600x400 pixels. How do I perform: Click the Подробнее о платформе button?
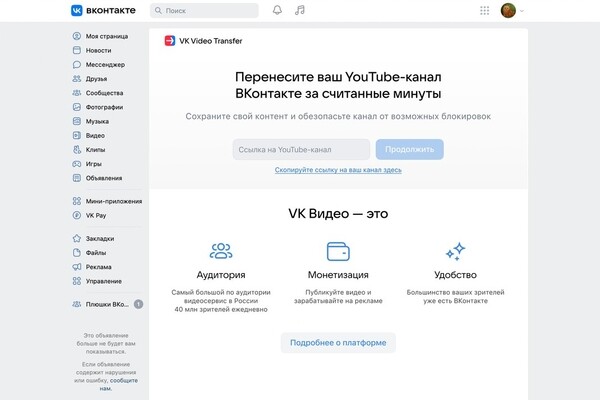click(338, 343)
